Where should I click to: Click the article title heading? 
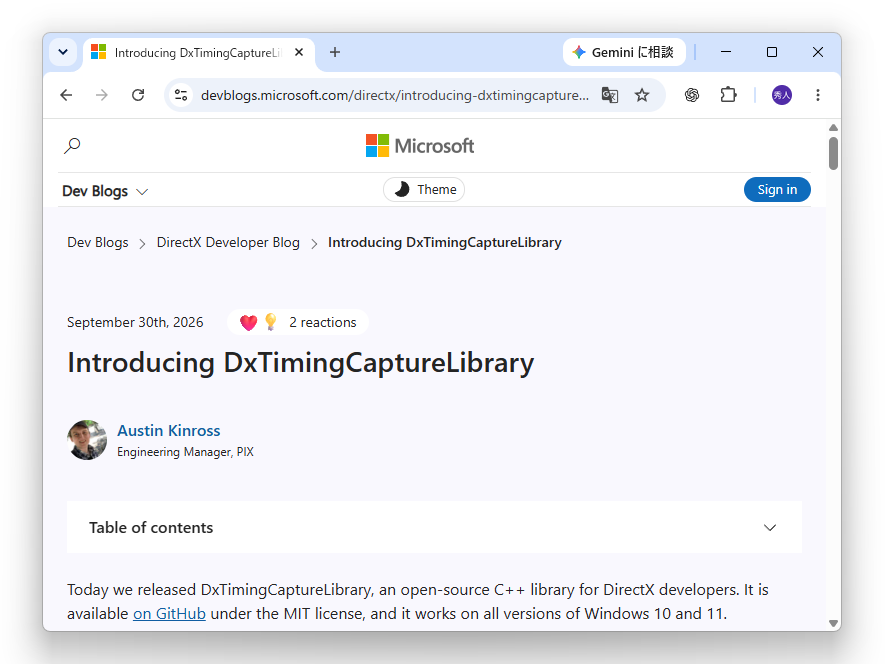click(x=300, y=362)
